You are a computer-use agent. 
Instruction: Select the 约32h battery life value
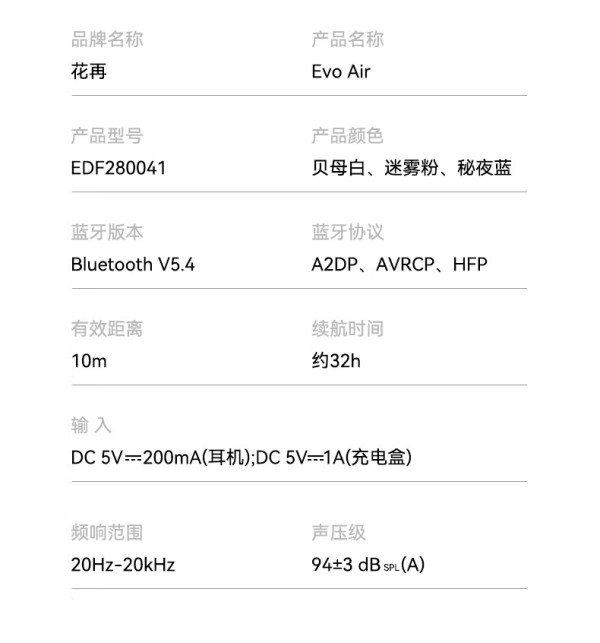[x=336, y=361]
